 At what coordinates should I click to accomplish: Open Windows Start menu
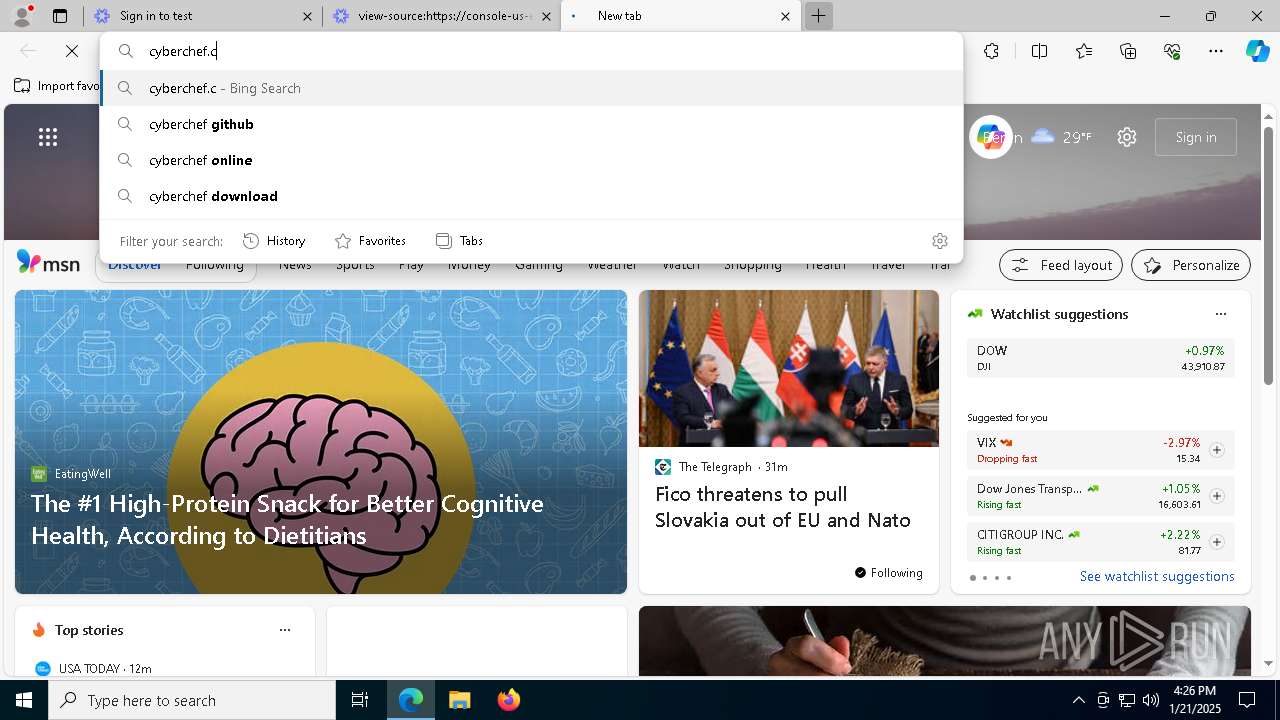point(24,700)
